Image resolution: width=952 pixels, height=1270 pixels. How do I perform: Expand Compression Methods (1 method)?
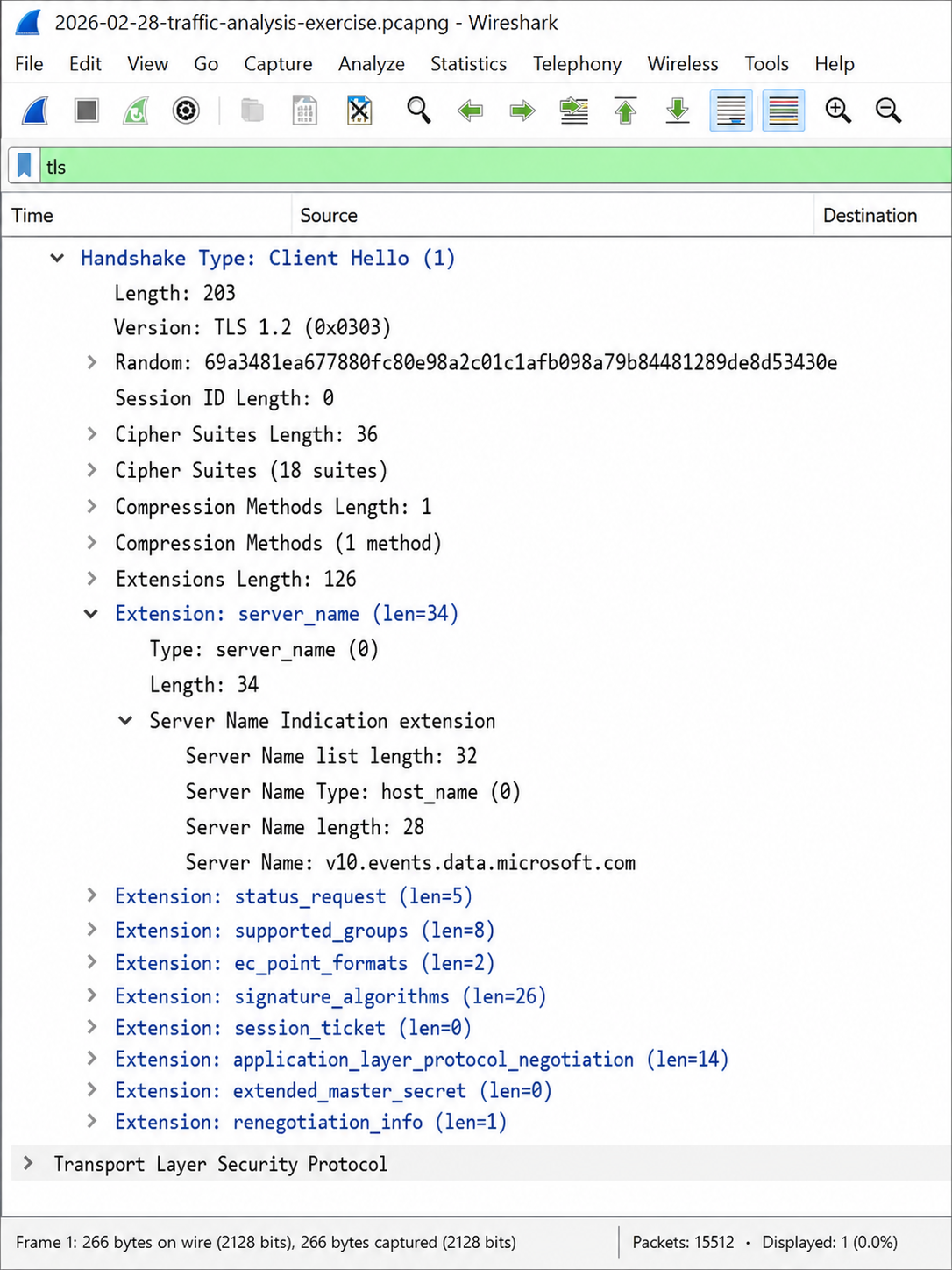pos(91,542)
